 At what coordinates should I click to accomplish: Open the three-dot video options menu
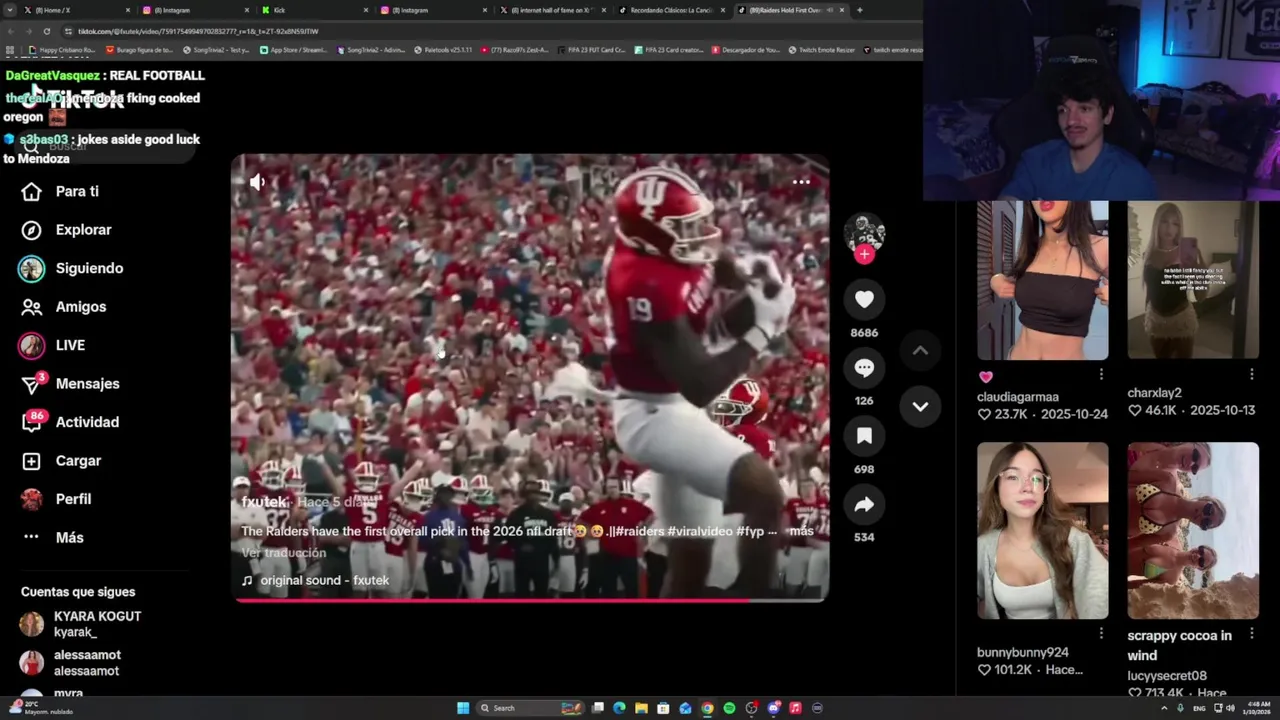(801, 182)
